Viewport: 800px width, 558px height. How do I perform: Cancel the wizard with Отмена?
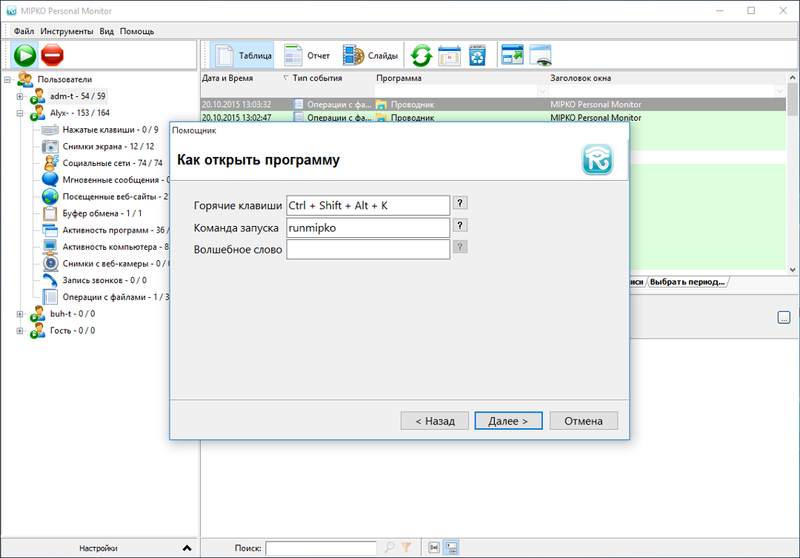583,421
